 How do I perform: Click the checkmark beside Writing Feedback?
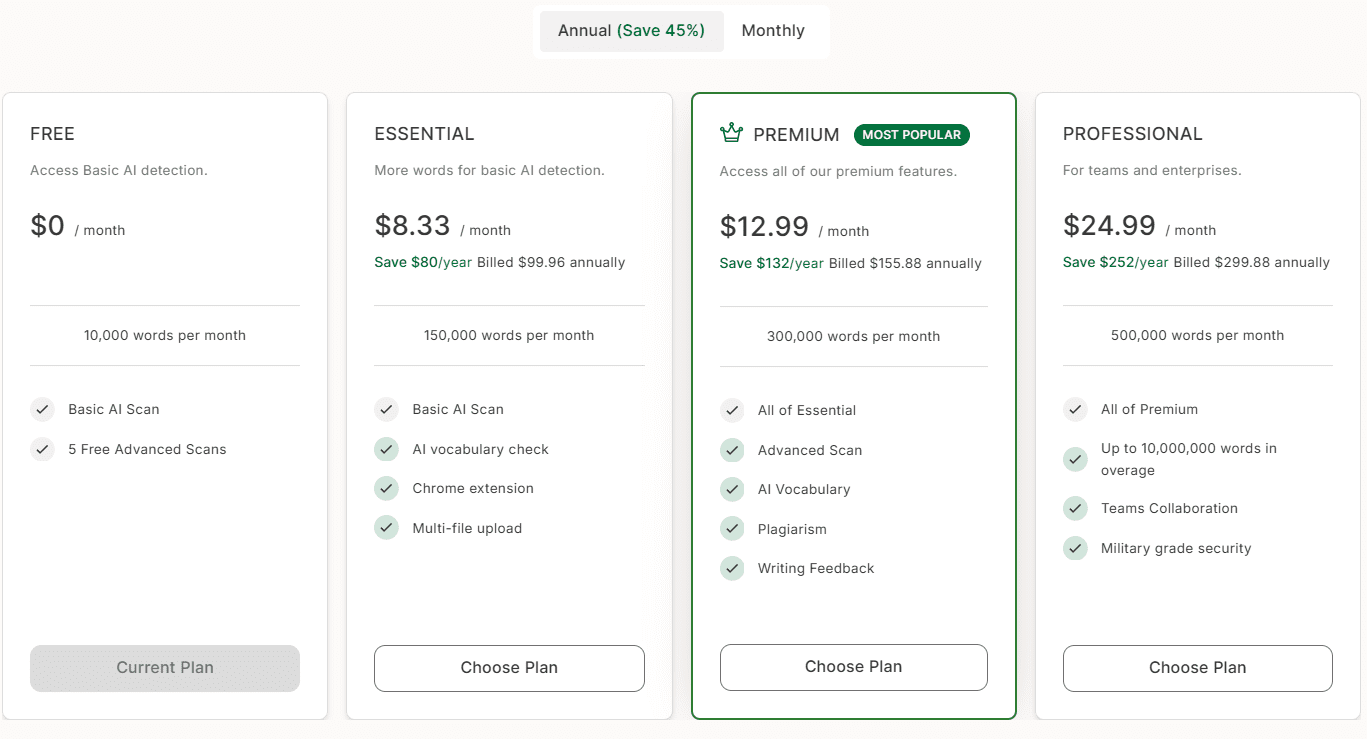(x=731, y=568)
